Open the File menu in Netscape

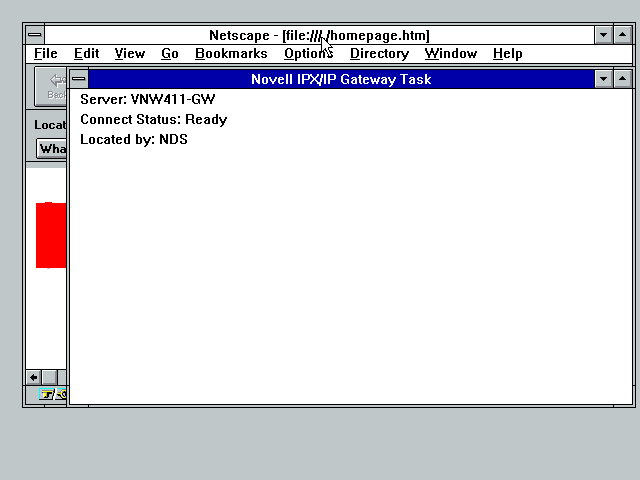[46, 53]
